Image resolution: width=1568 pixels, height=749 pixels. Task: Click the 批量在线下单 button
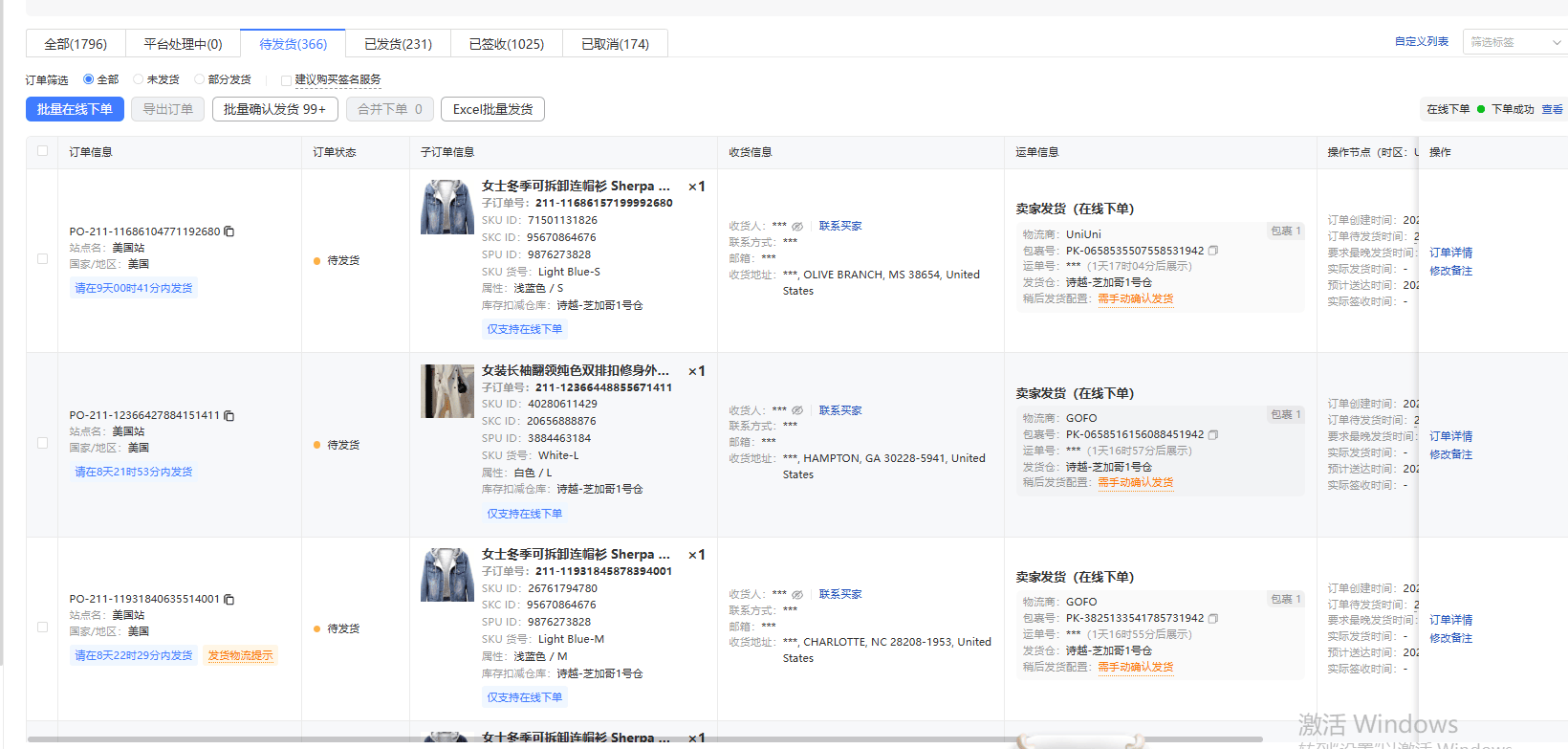click(x=75, y=109)
